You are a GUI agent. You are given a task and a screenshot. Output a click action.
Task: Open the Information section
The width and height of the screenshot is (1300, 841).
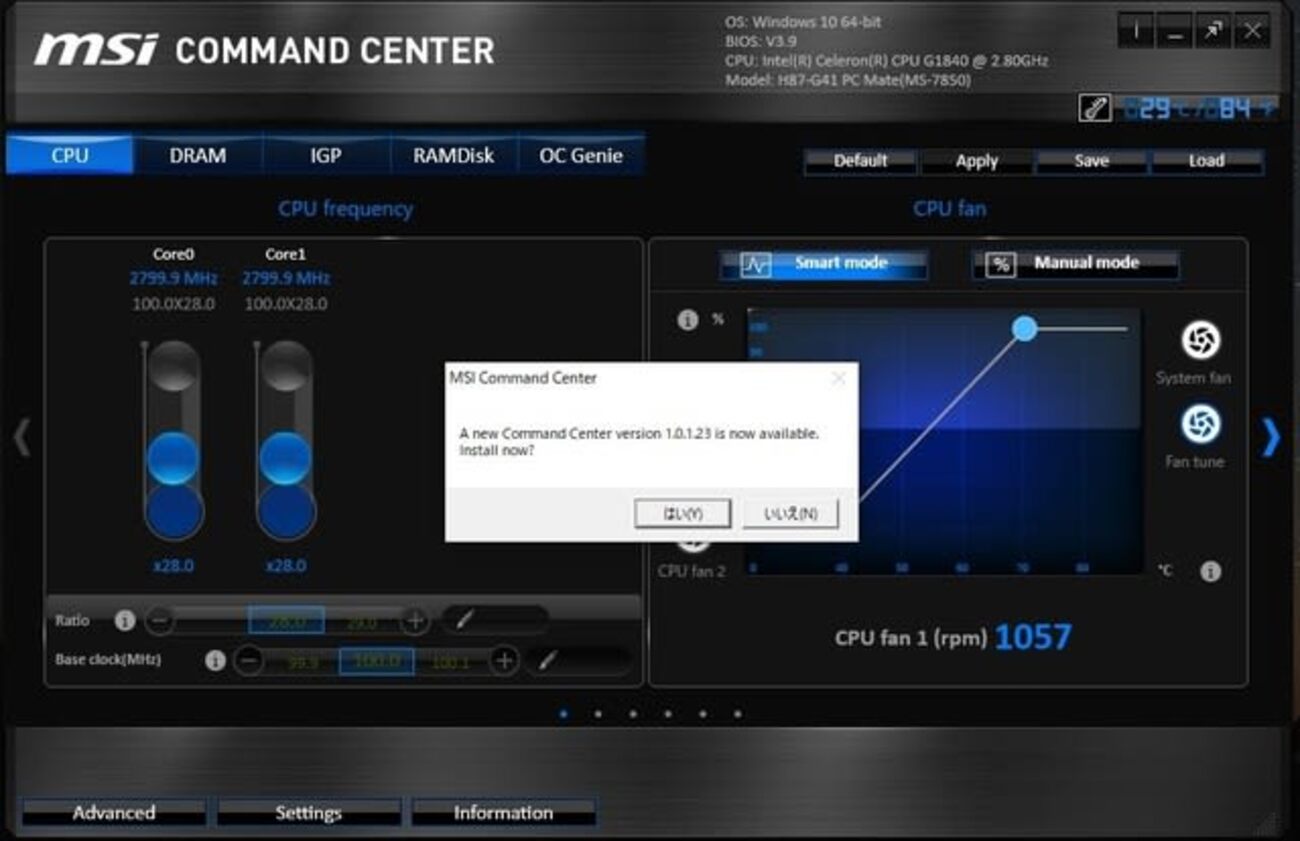[504, 813]
